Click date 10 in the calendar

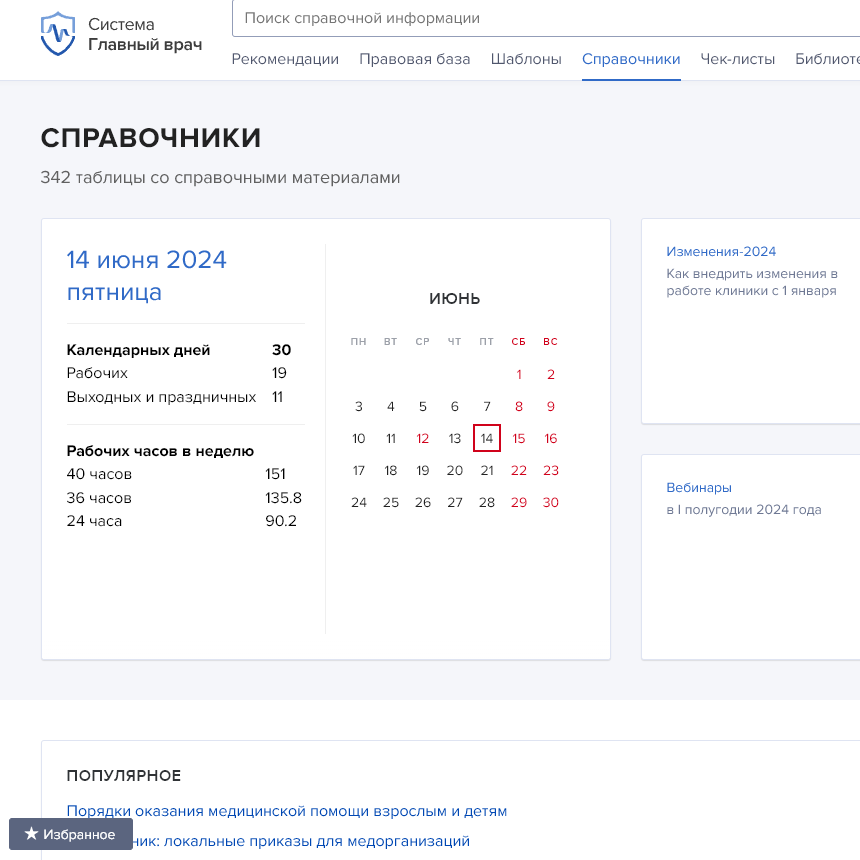click(359, 438)
